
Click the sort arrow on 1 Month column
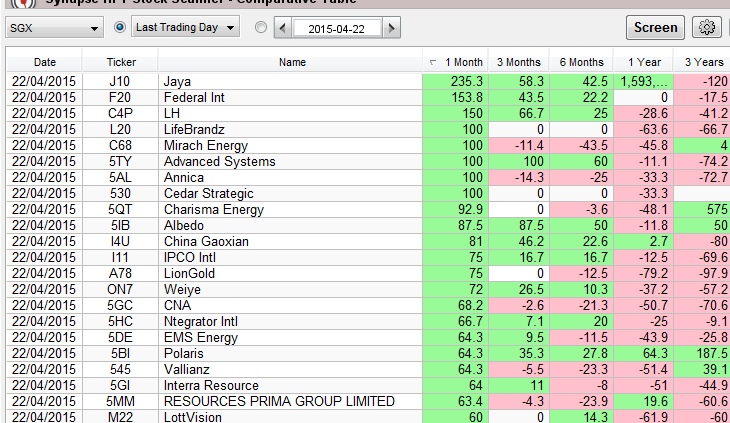pos(432,62)
